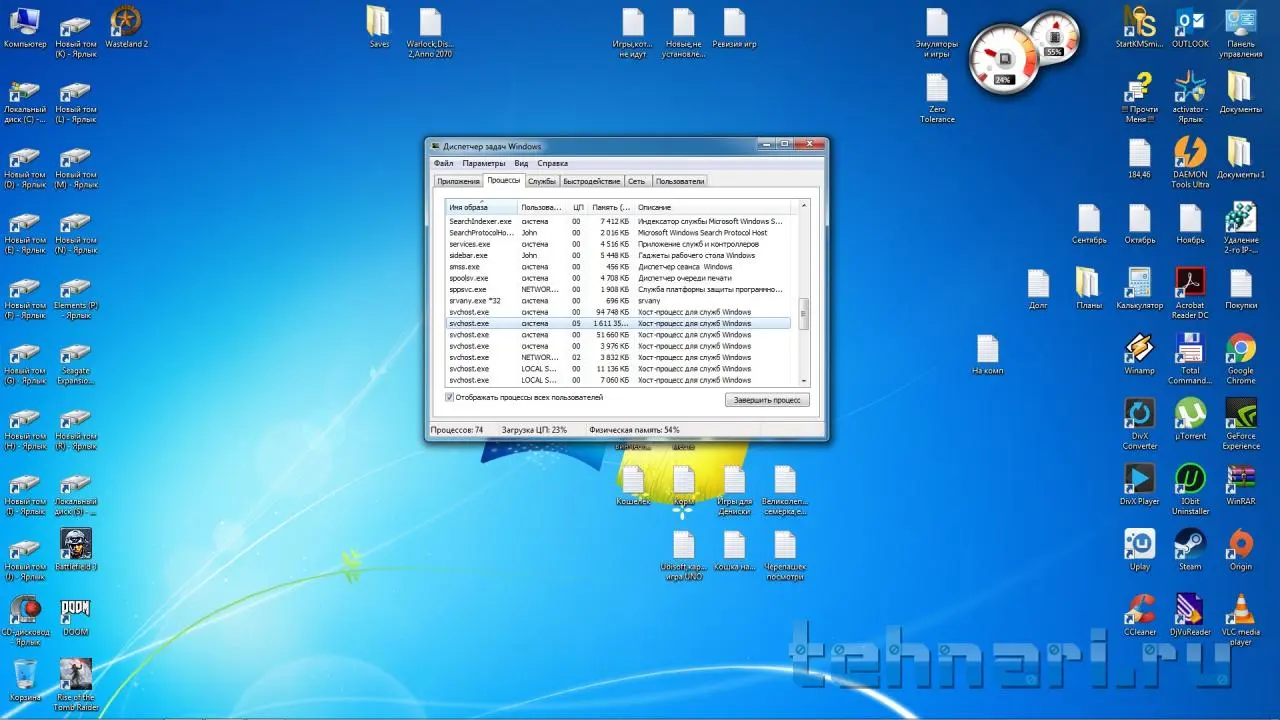
Task: Open the Файл menu in Task Manager
Action: pyautogui.click(x=443, y=163)
